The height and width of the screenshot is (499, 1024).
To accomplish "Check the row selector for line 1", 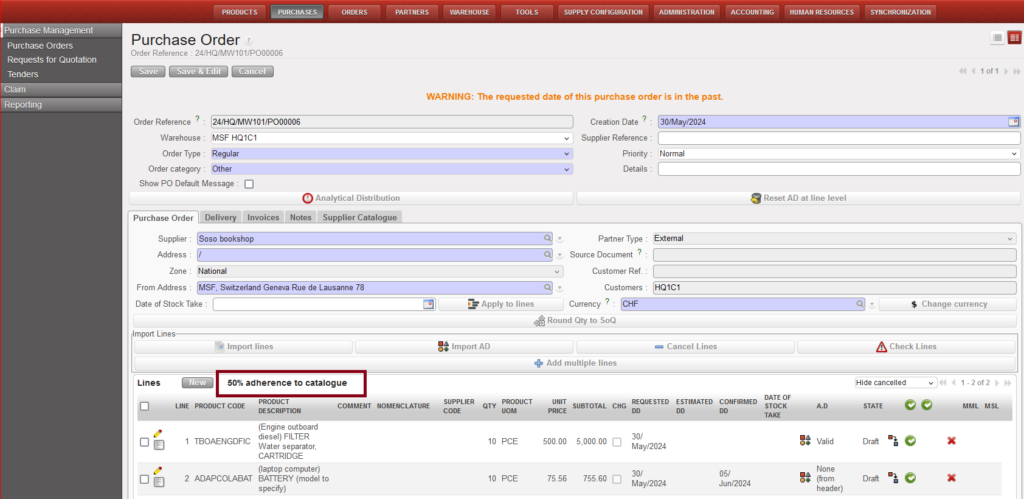I will pyautogui.click(x=145, y=441).
